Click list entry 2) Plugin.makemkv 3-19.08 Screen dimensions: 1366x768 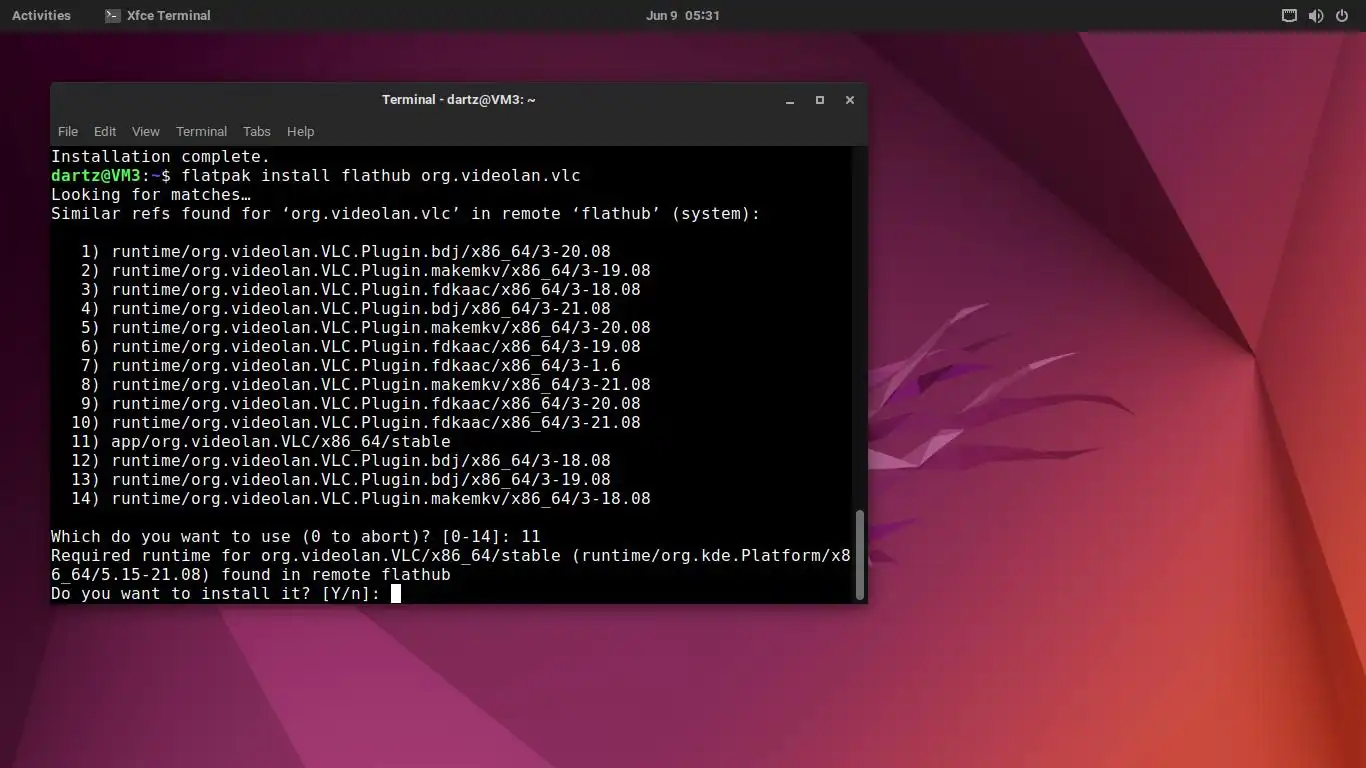[366, 271]
